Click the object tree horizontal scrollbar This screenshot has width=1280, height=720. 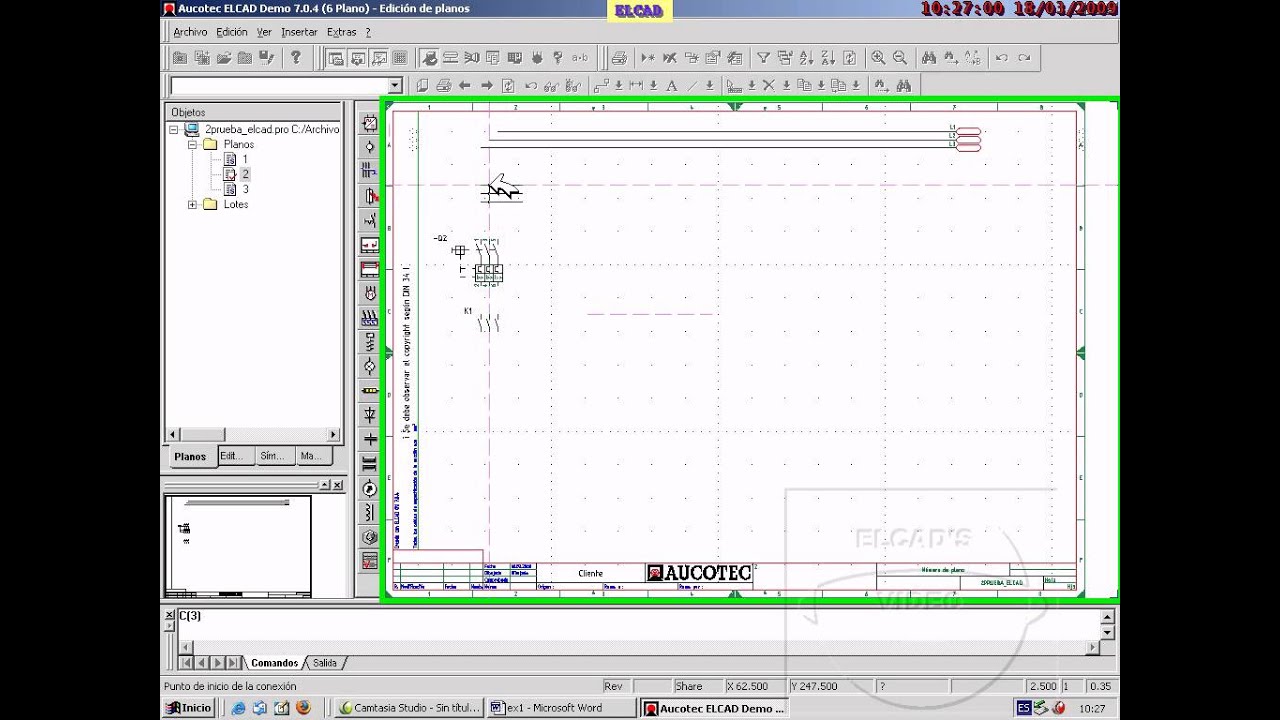252,434
